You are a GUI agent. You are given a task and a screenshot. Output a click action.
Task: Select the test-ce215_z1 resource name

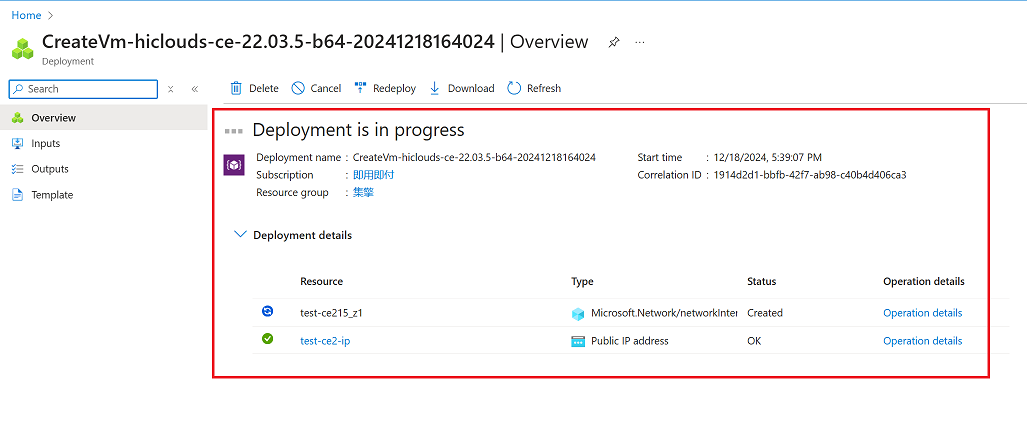point(331,313)
